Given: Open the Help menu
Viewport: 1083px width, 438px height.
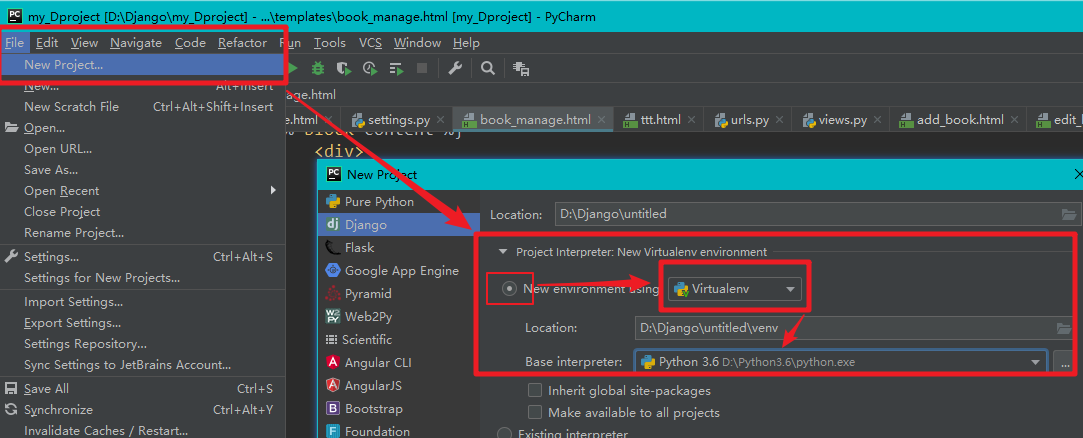Looking at the screenshot, I should pos(466,43).
